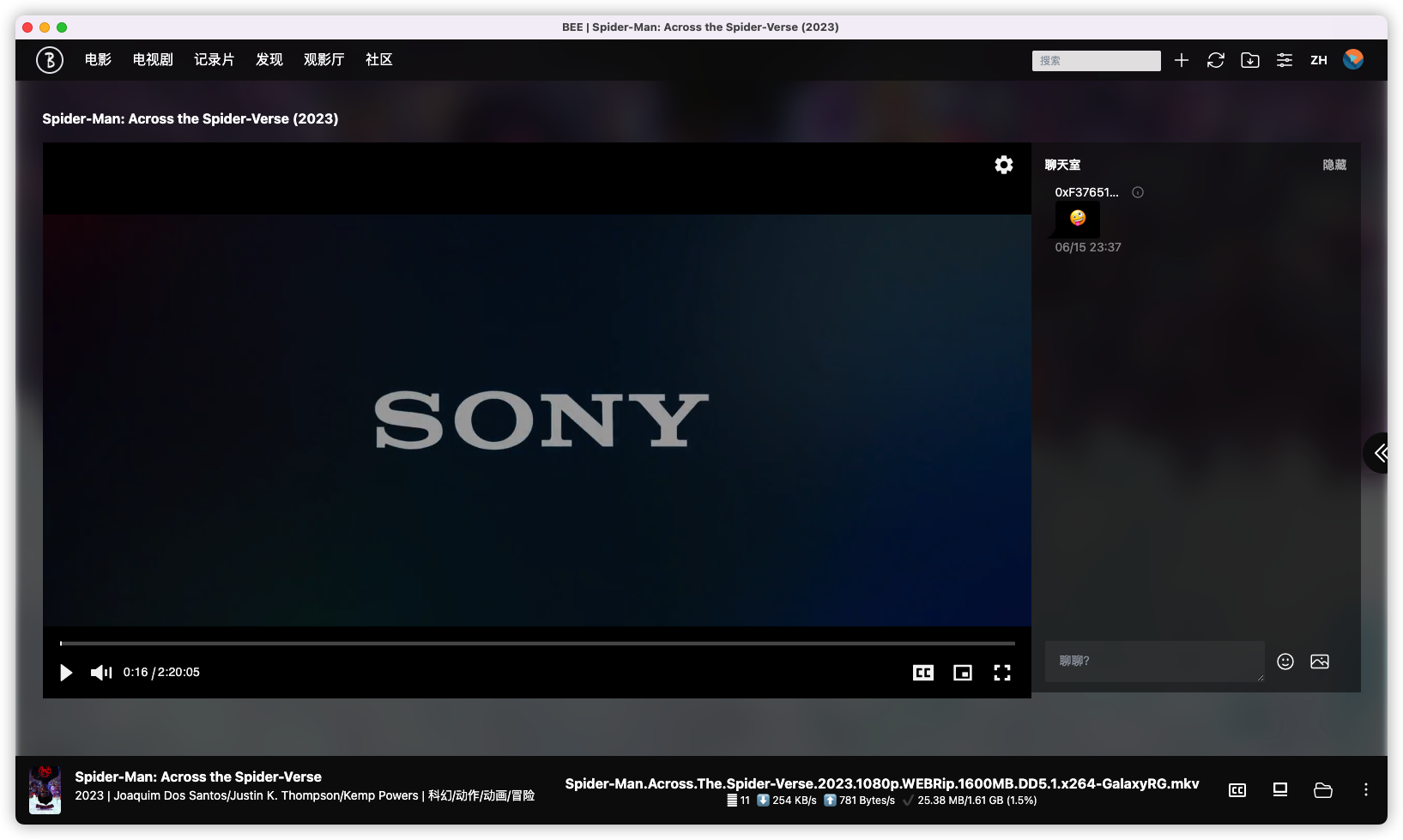Enter fullscreen video mode
The image size is (1403, 840).
coord(1001,673)
